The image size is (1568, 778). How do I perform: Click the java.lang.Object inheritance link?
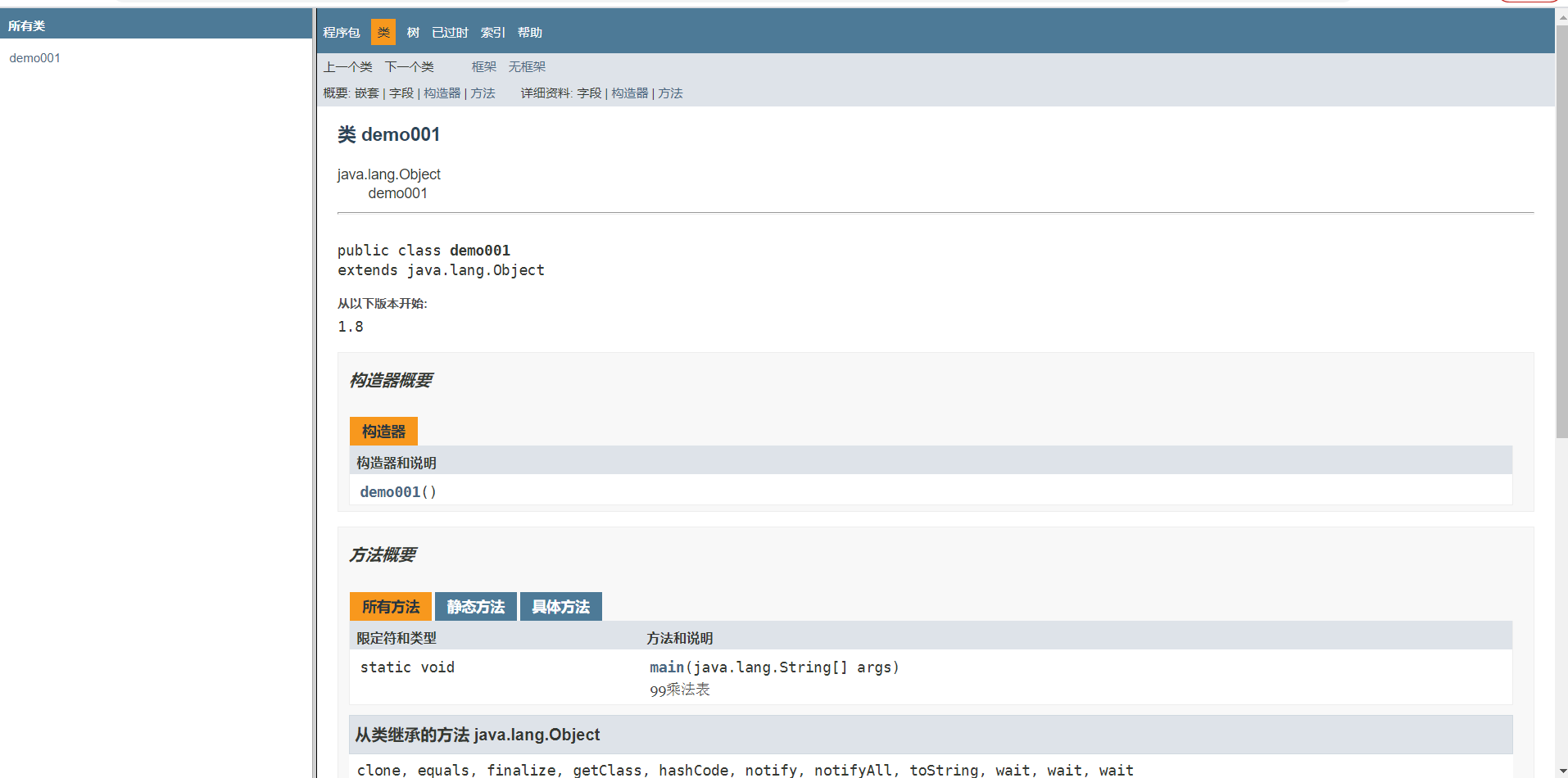click(x=389, y=174)
